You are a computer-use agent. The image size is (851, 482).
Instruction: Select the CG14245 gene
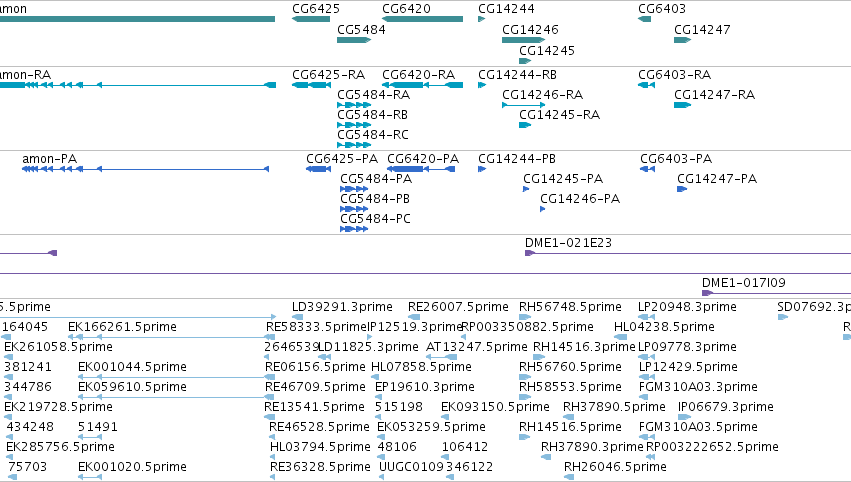point(525,61)
